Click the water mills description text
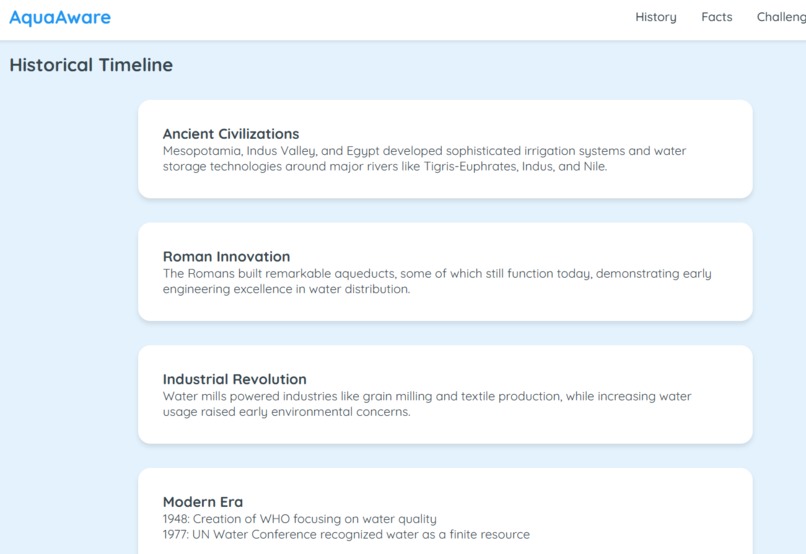The width and height of the screenshot is (806, 554). [427, 404]
